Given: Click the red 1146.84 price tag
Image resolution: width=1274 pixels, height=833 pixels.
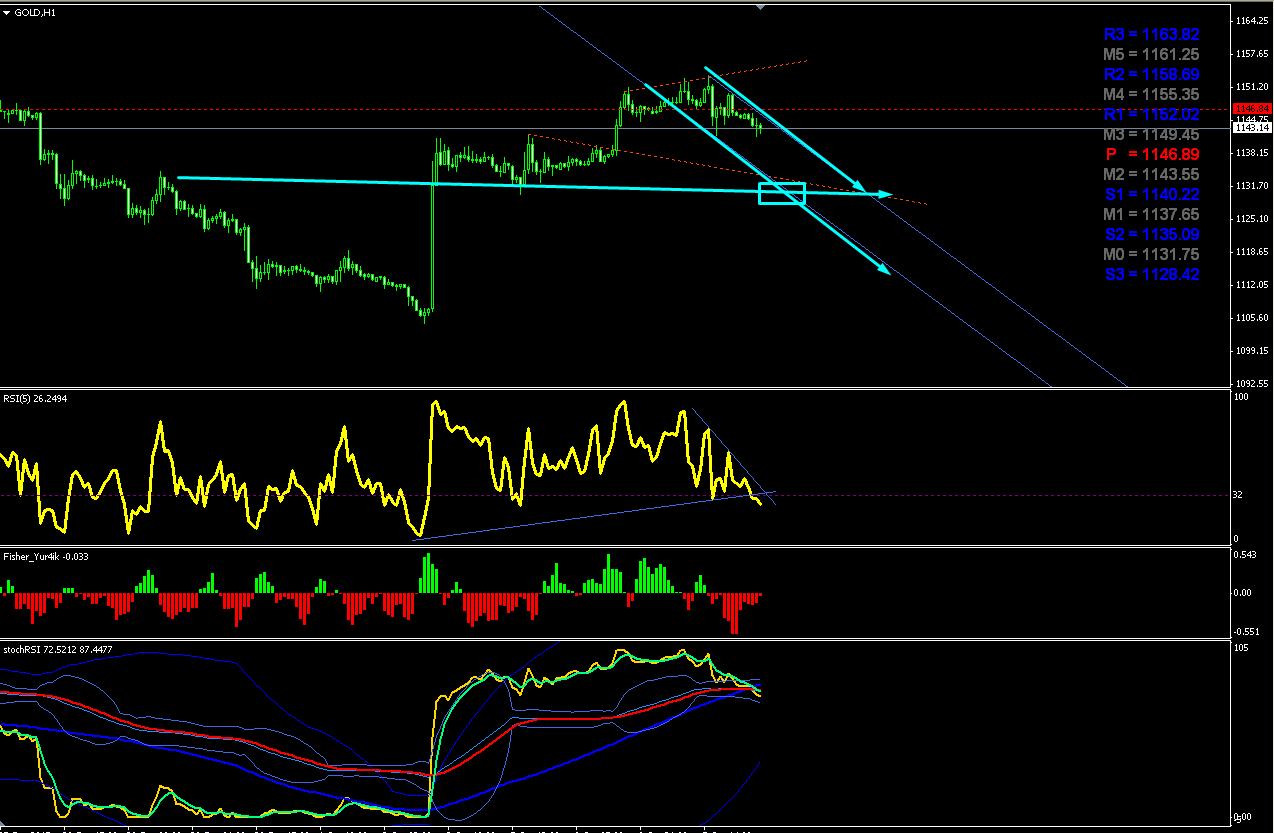Looking at the screenshot, I should [1252, 108].
